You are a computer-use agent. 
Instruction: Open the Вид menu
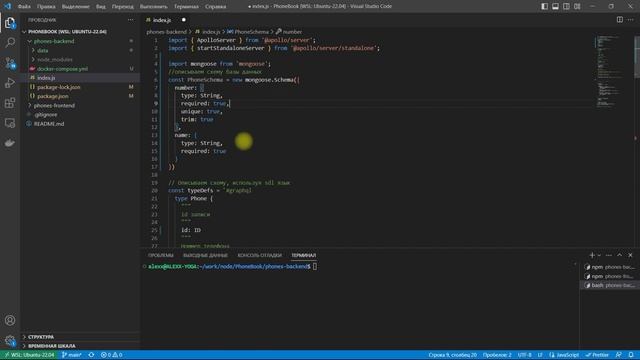coord(100,7)
